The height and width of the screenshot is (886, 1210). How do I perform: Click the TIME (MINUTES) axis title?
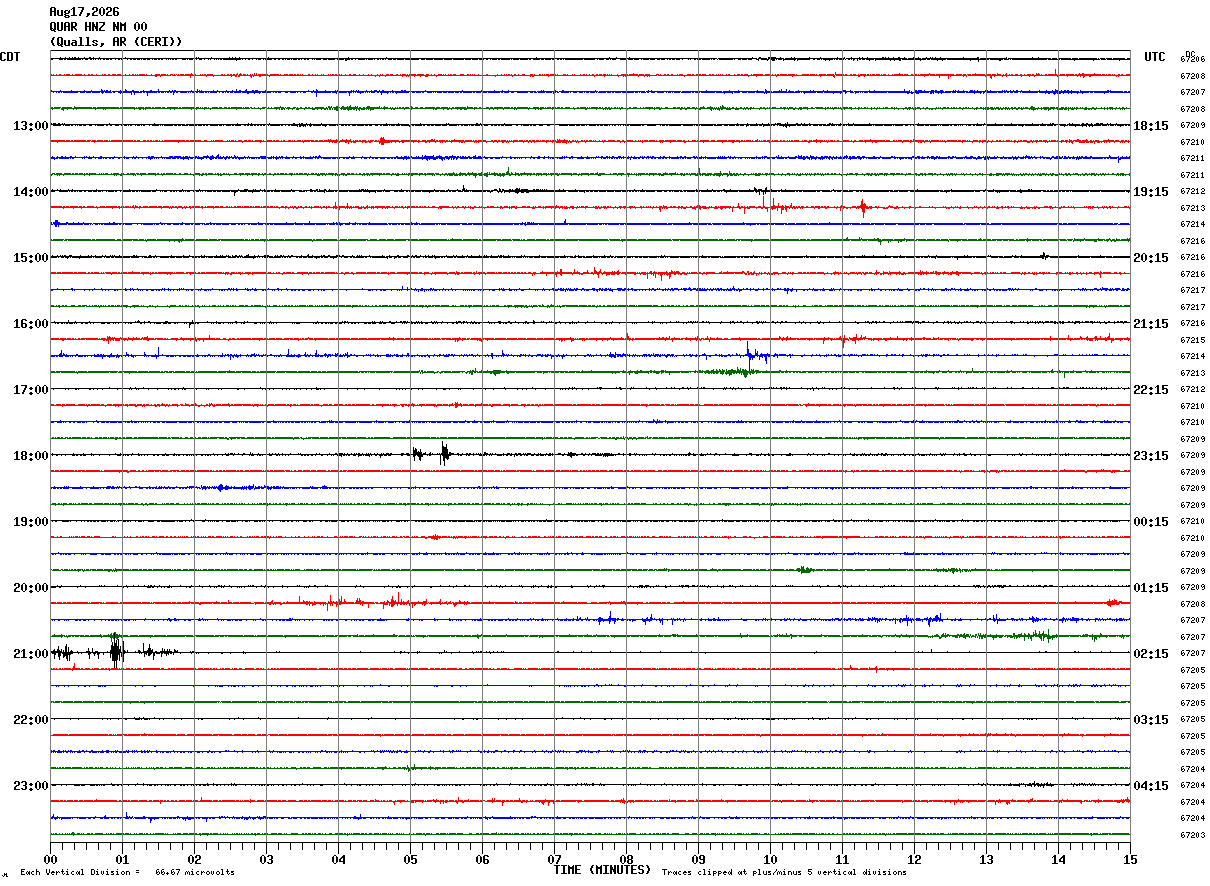[x=602, y=870]
